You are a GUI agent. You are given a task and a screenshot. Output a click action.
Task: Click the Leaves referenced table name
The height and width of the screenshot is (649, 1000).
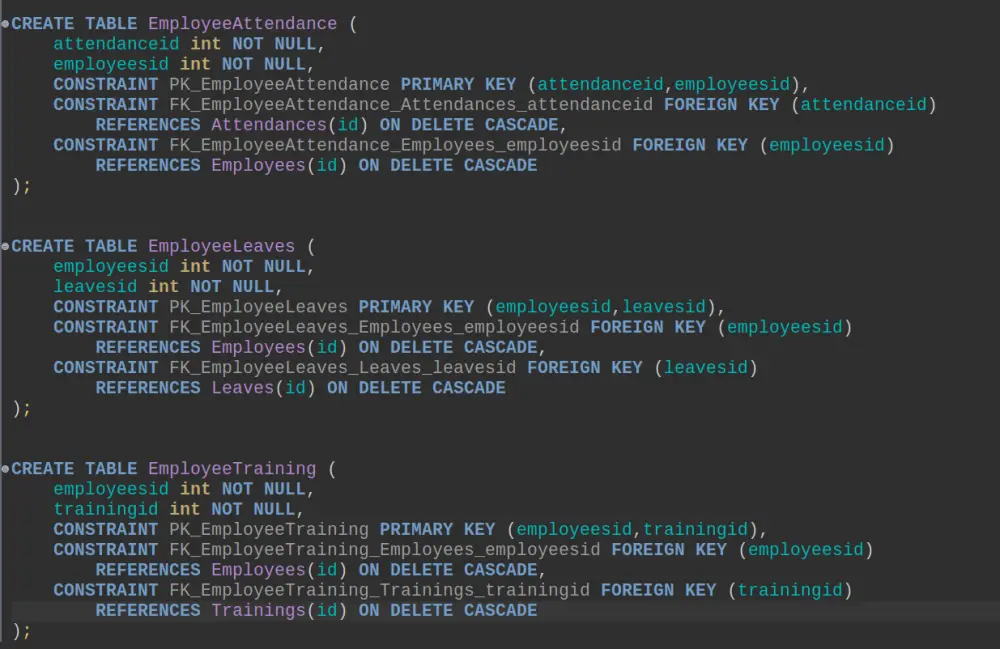pyautogui.click(x=242, y=388)
